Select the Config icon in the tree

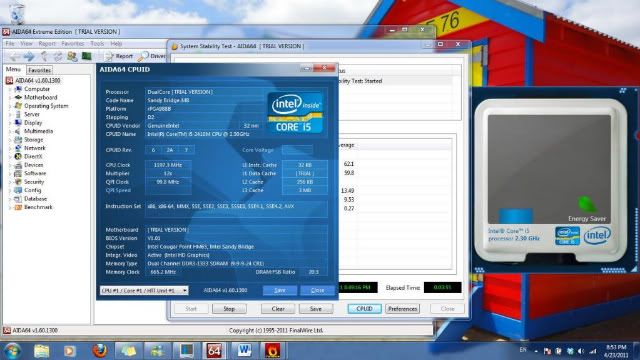coord(18,190)
